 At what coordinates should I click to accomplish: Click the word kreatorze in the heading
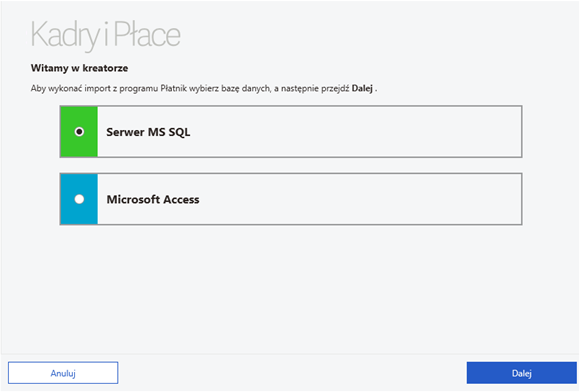point(105,68)
